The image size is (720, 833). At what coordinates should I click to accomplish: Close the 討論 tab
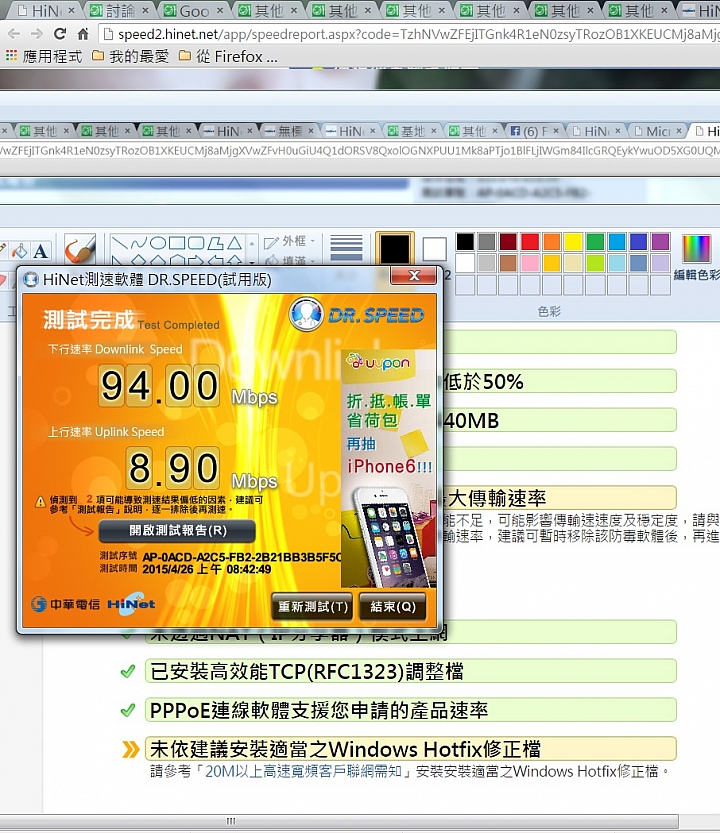coord(146,10)
